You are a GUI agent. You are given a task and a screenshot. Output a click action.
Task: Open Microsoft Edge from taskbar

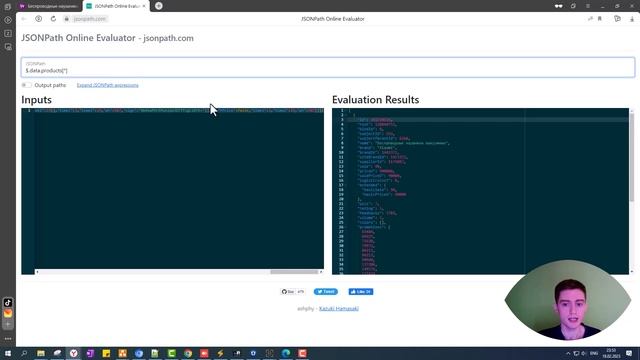(286, 353)
